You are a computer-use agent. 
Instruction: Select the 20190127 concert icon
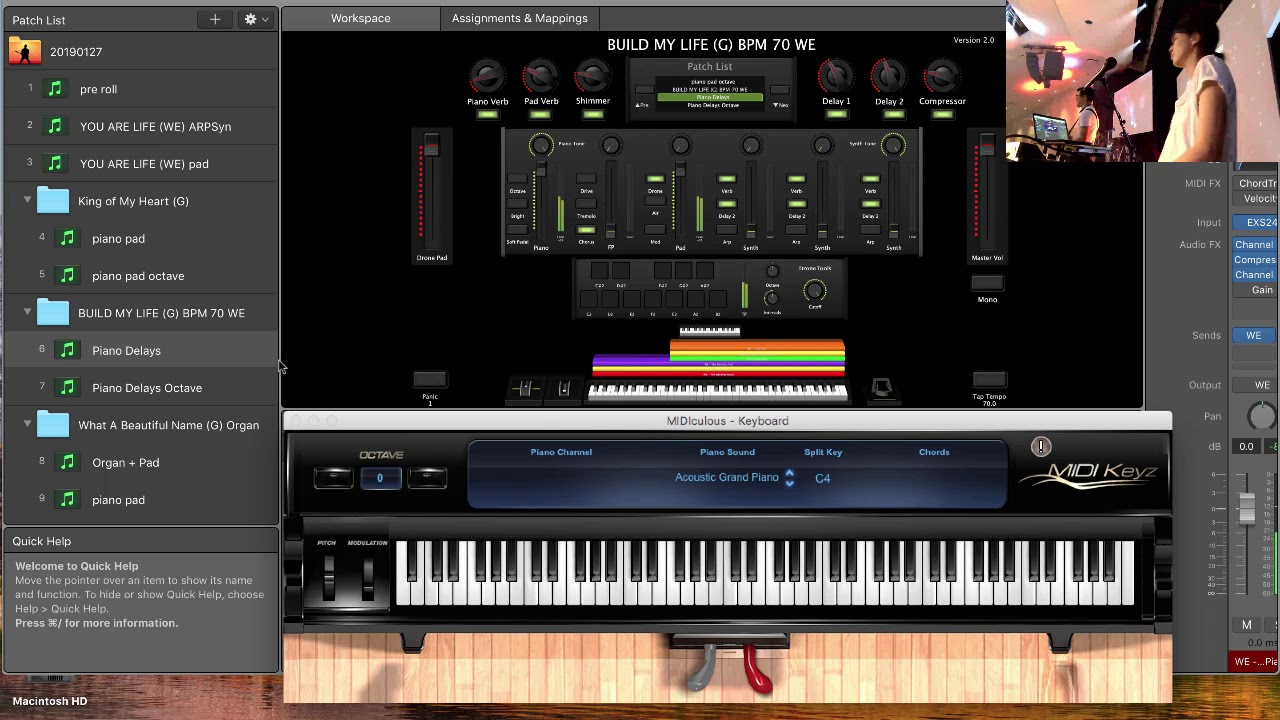click(x=25, y=52)
